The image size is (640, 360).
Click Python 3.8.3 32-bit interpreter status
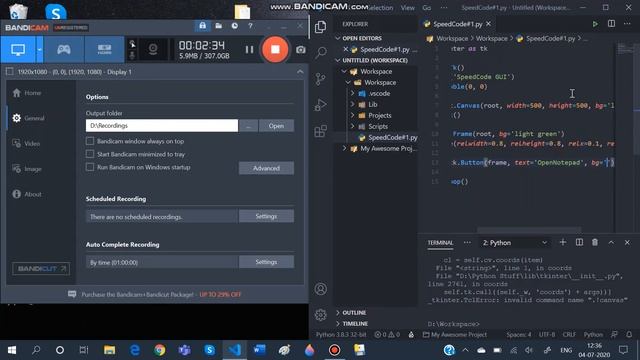click(x=341, y=335)
